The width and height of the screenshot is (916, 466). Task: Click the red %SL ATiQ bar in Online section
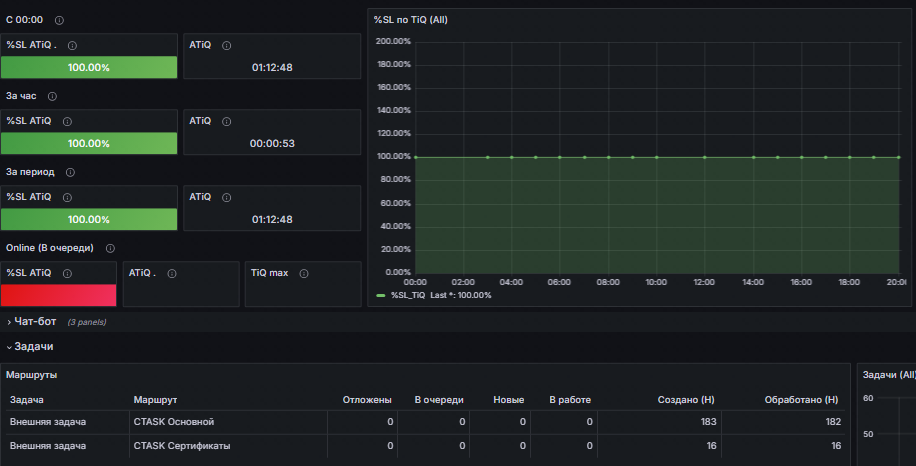tap(58, 295)
